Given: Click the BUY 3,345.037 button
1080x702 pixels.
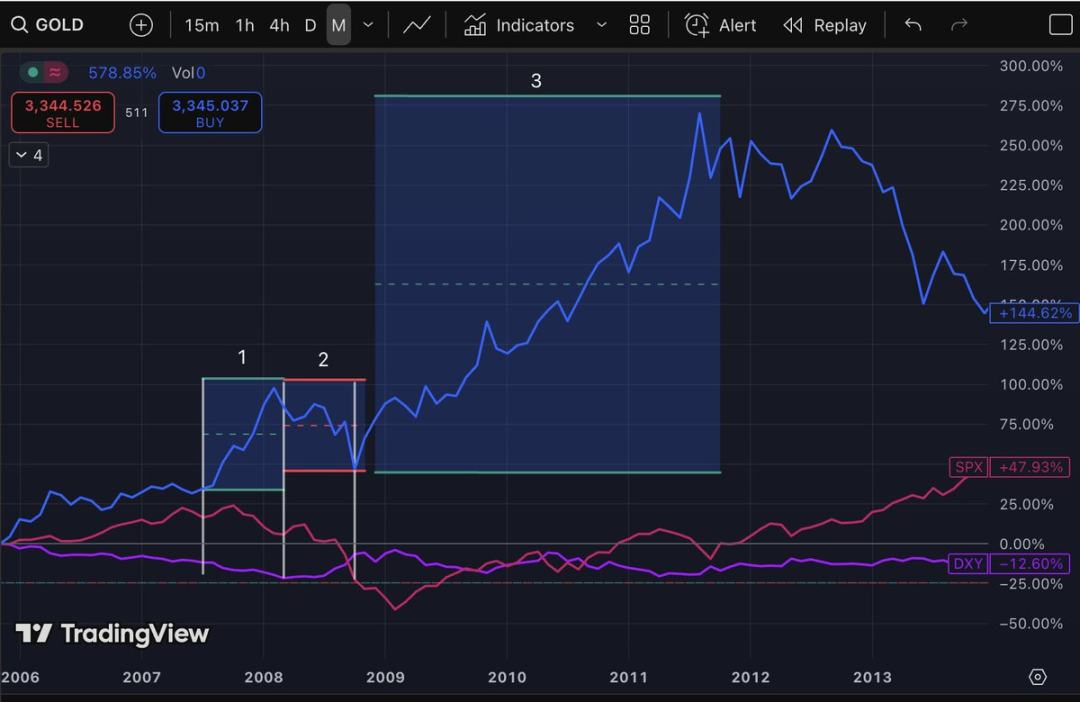Looking at the screenshot, I should click(x=210, y=112).
